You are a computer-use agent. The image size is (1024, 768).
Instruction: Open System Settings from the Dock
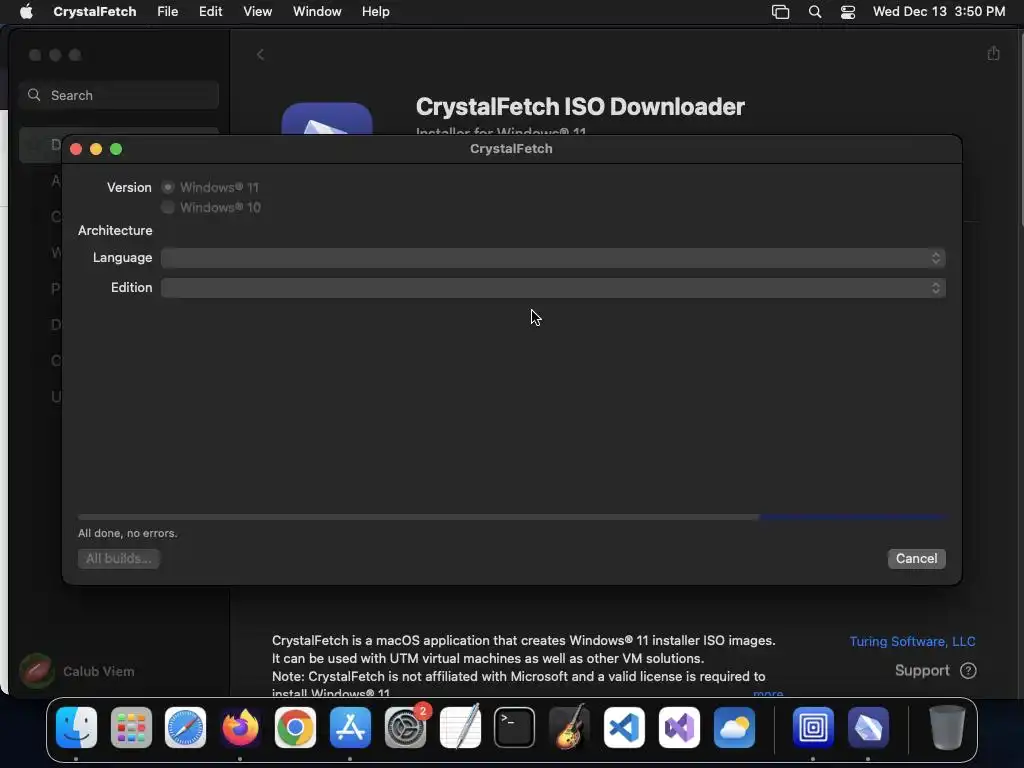tap(405, 727)
